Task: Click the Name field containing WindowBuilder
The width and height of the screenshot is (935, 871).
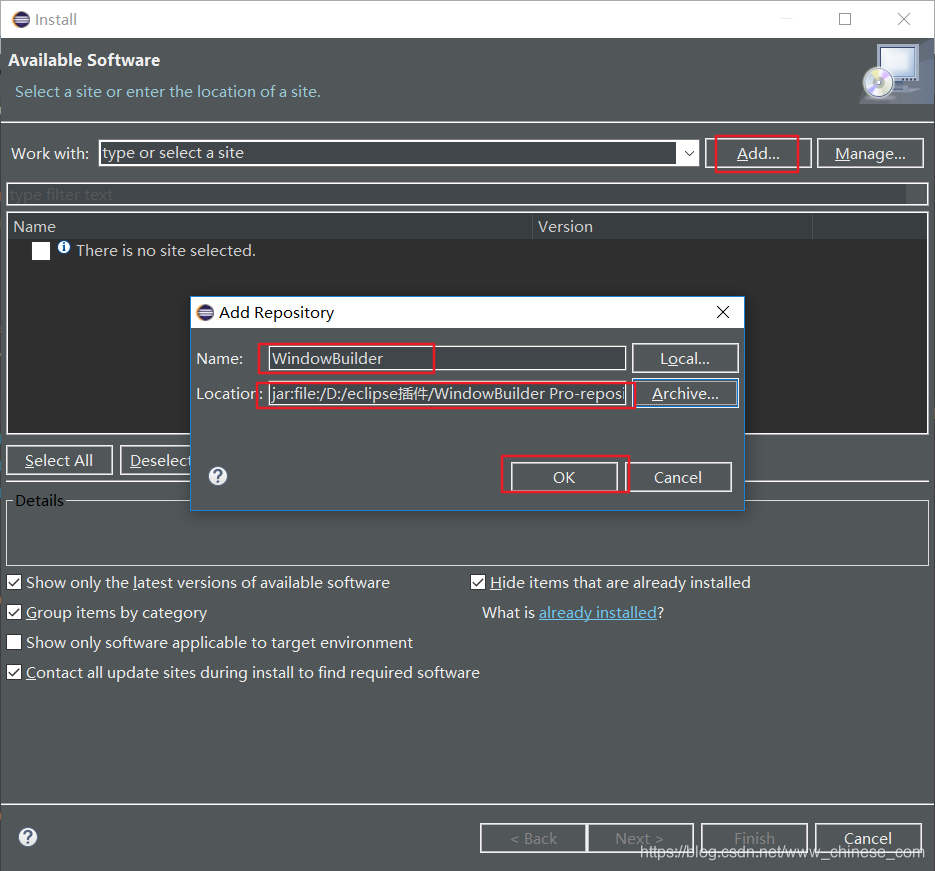Action: tap(447, 359)
